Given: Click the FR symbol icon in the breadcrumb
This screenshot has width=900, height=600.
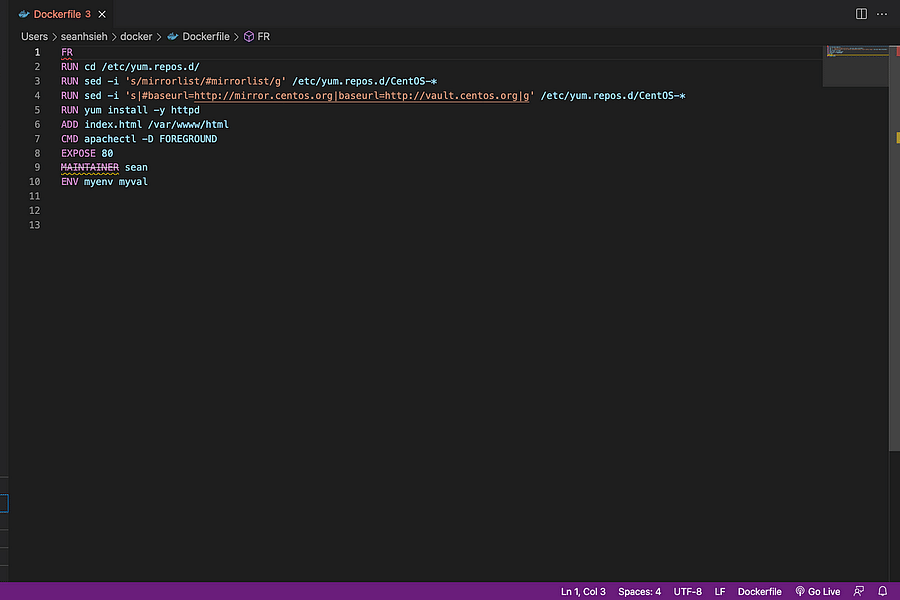Looking at the screenshot, I should tap(248, 36).
